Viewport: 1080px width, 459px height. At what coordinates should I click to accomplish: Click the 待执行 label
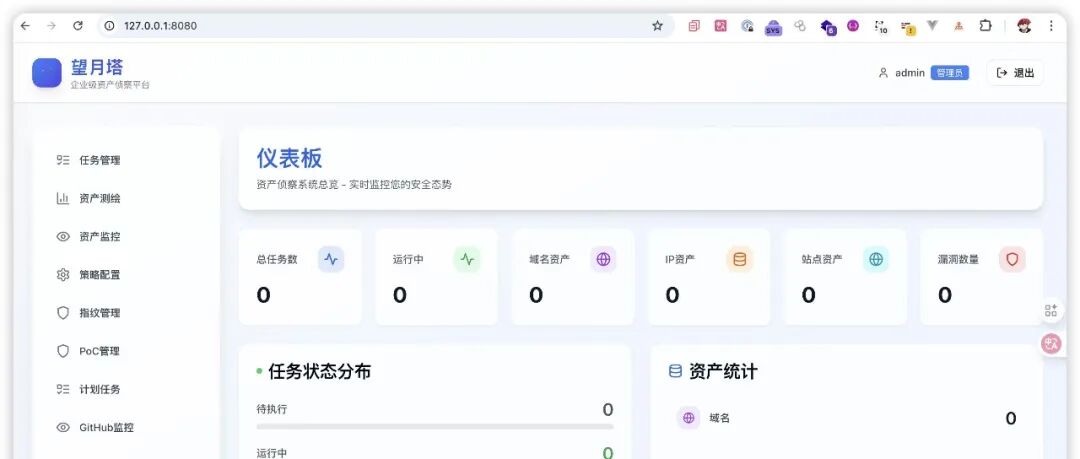point(271,409)
